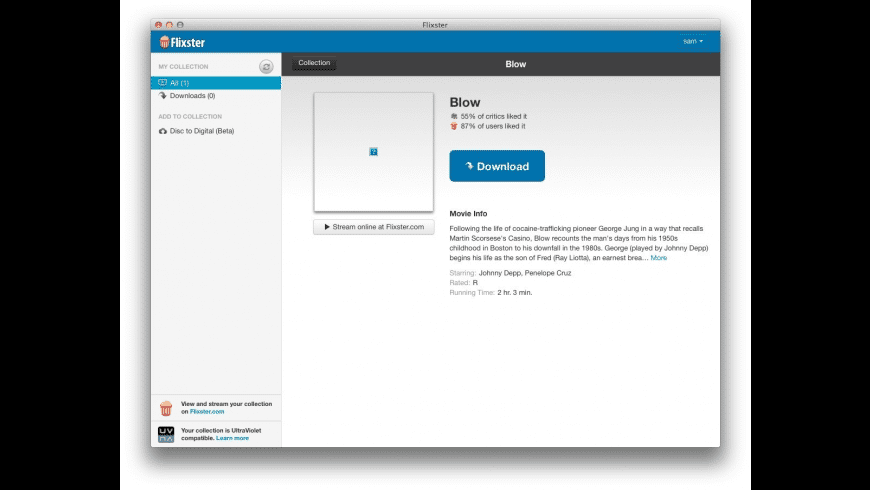Expand the description with the More link
The width and height of the screenshot is (870, 490).
(659, 257)
